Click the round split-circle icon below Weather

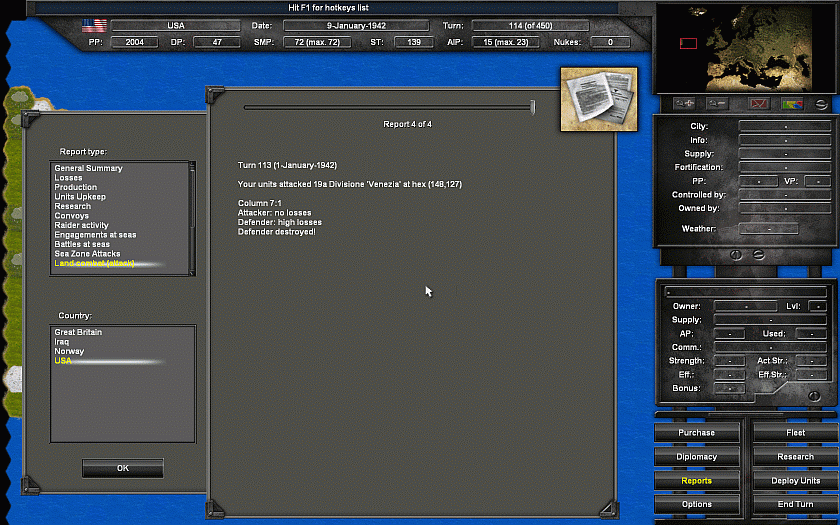(x=736, y=256)
